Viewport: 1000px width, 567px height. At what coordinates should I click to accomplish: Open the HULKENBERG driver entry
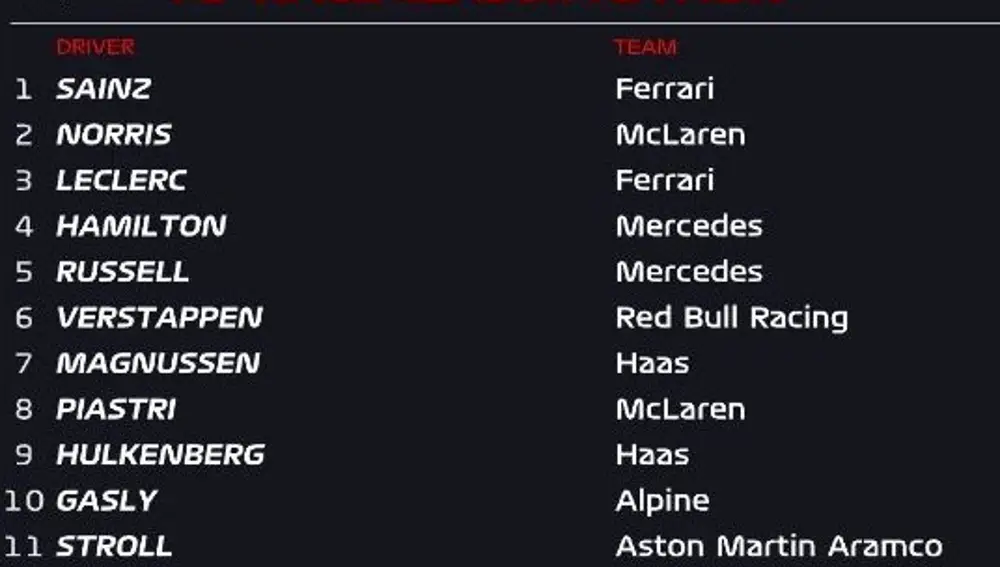coord(160,455)
